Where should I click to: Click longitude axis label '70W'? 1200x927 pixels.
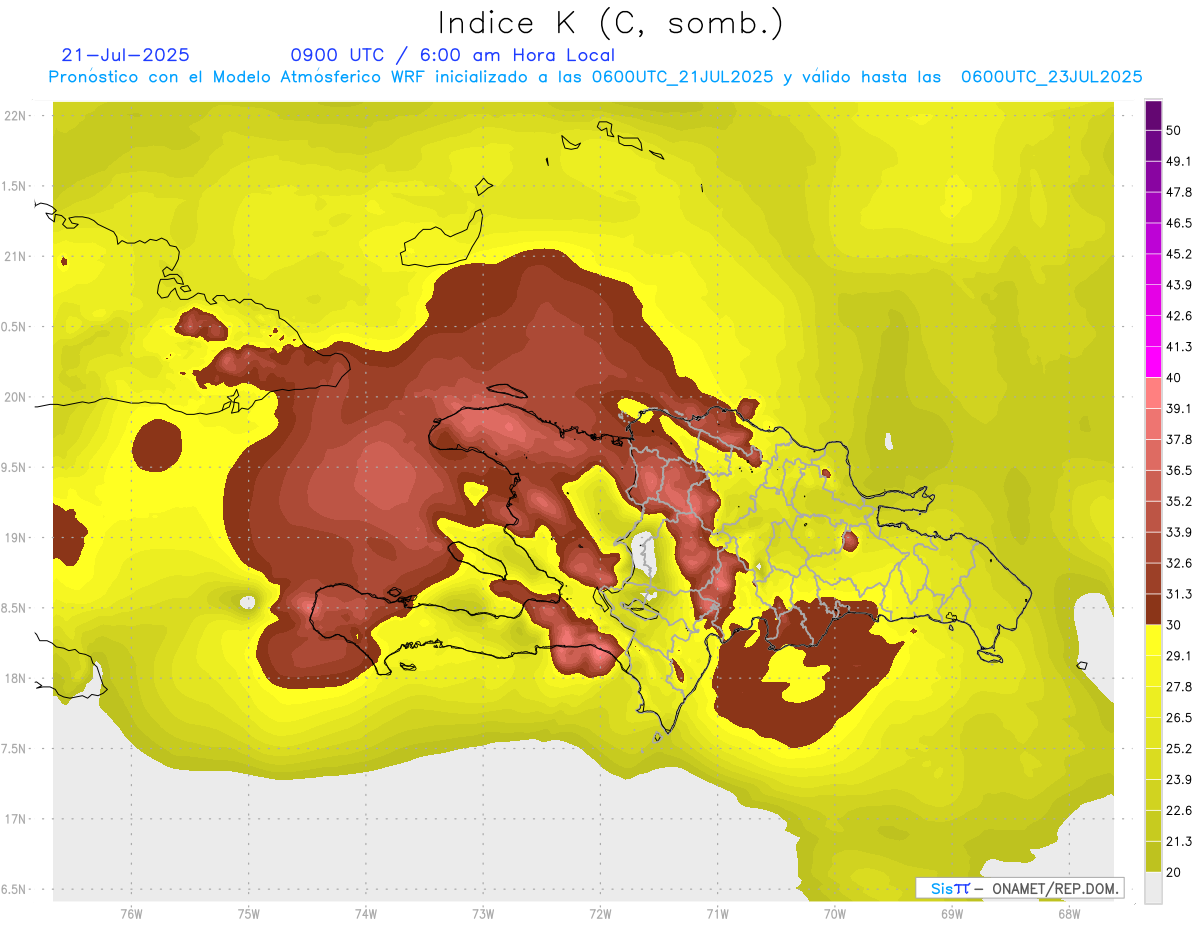pyautogui.click(x=834, y=914)
